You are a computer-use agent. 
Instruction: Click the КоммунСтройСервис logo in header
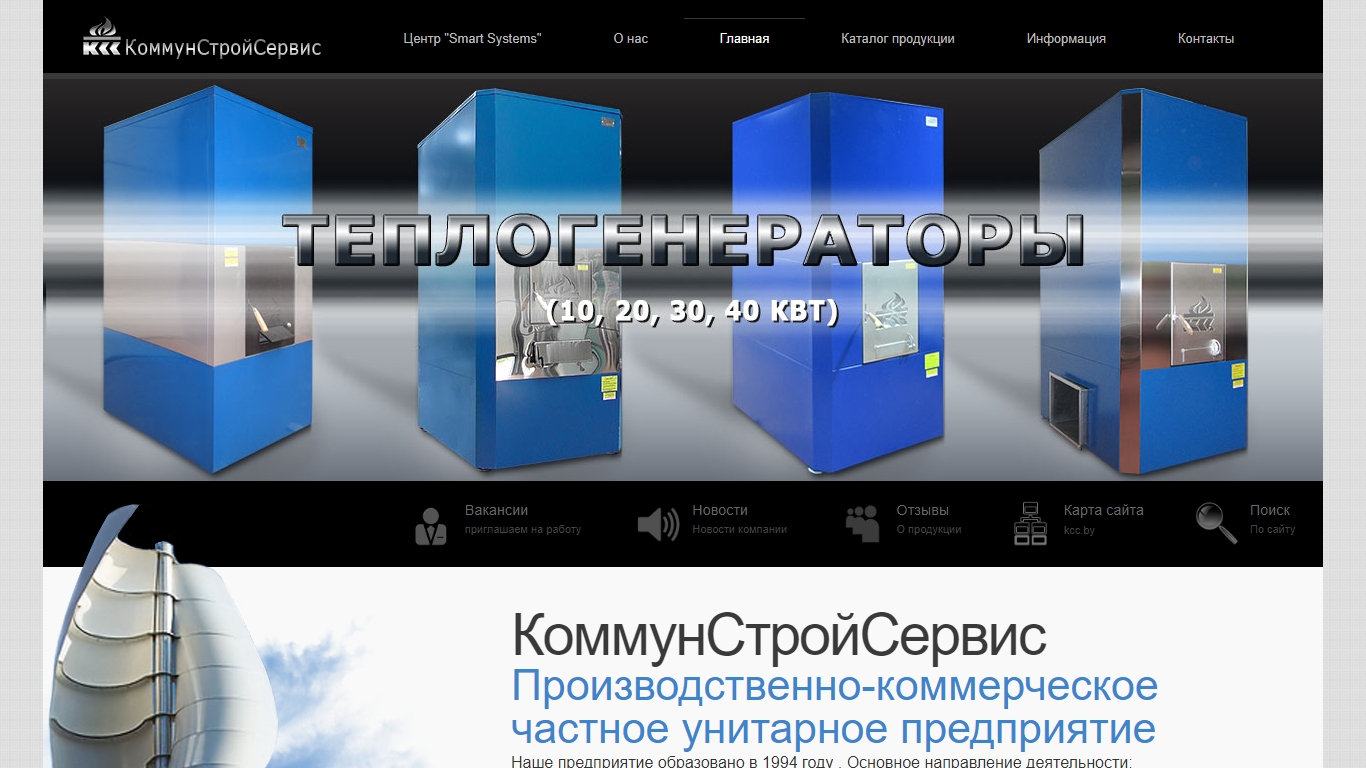tap(202, 38)
